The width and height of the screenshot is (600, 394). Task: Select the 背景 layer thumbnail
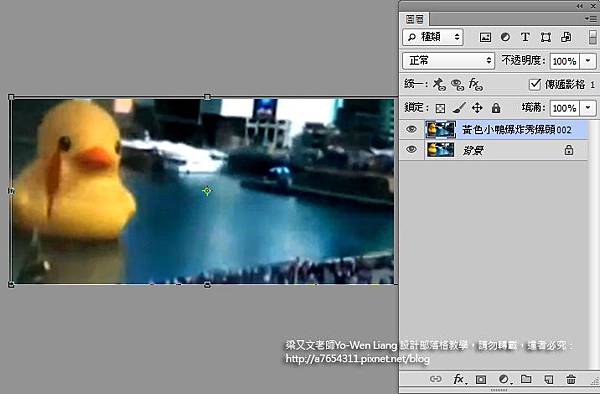click(440, 150)
